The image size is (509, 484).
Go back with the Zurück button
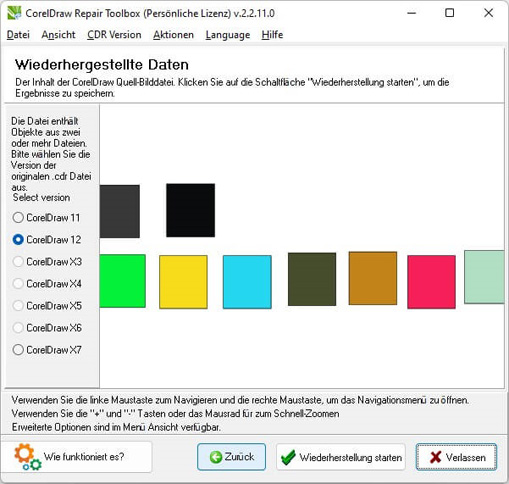coord(231,457)
